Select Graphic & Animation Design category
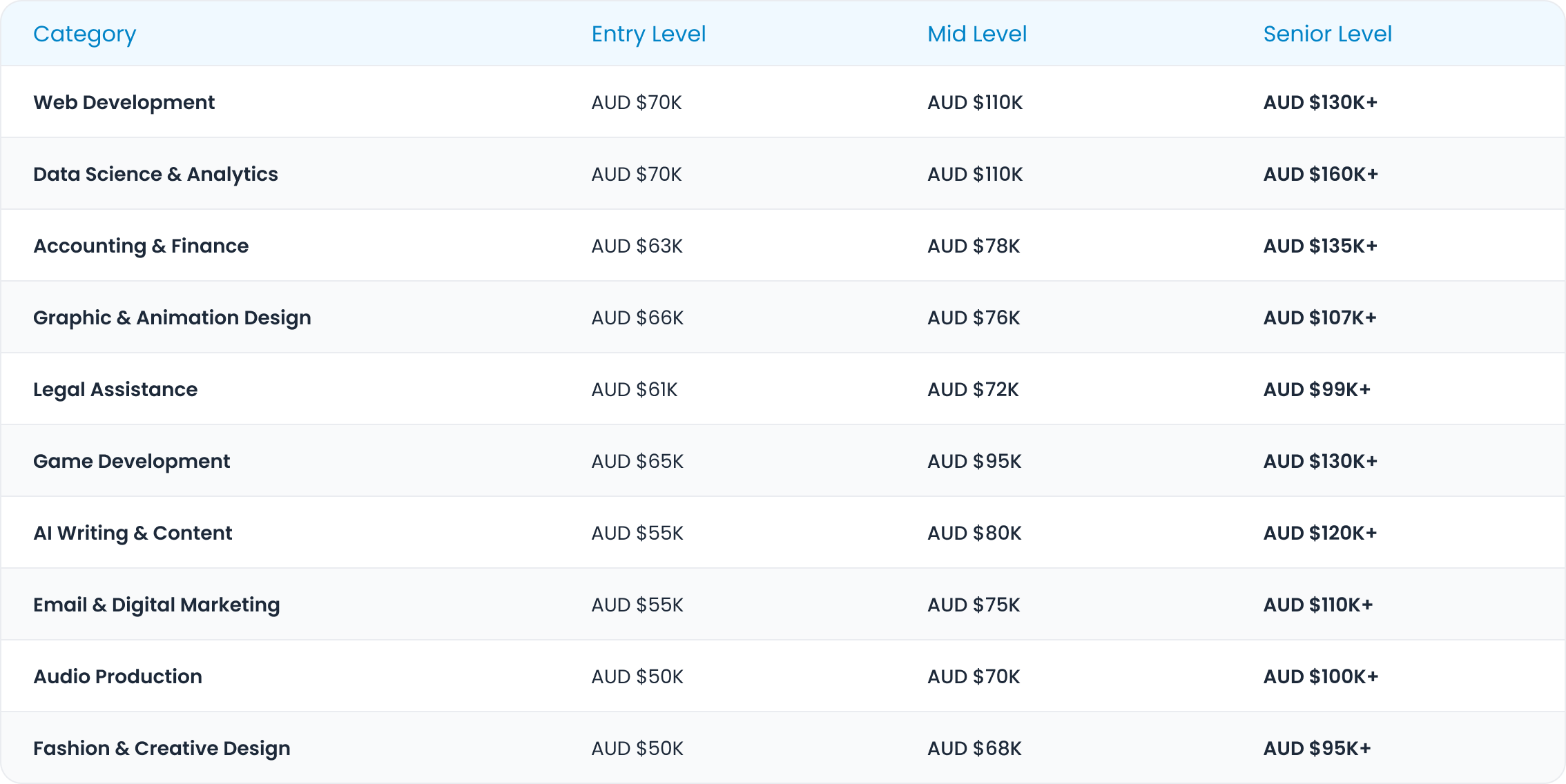This screenshot has width=1566, height=784. [172, 317]
